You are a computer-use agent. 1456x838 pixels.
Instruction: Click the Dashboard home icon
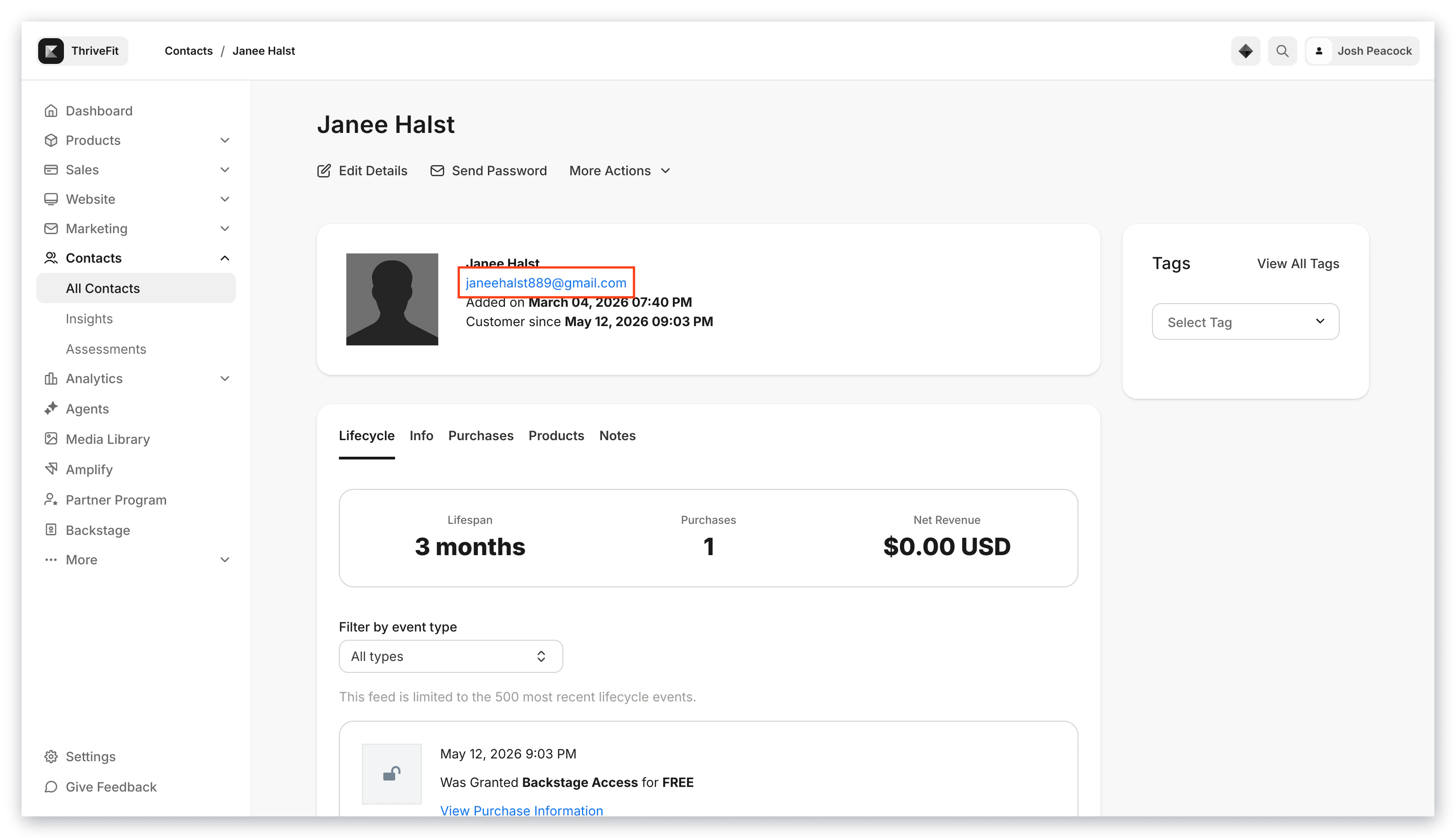[51, 110]
